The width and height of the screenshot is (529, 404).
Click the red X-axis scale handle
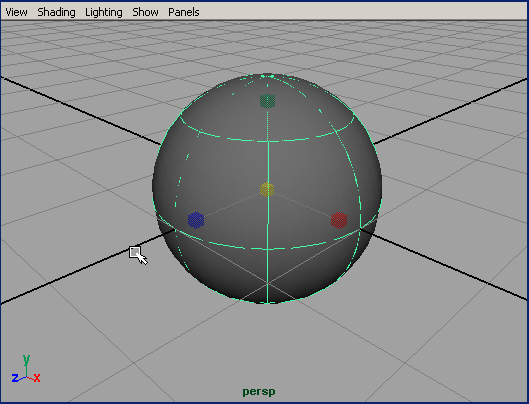(339, 220)
